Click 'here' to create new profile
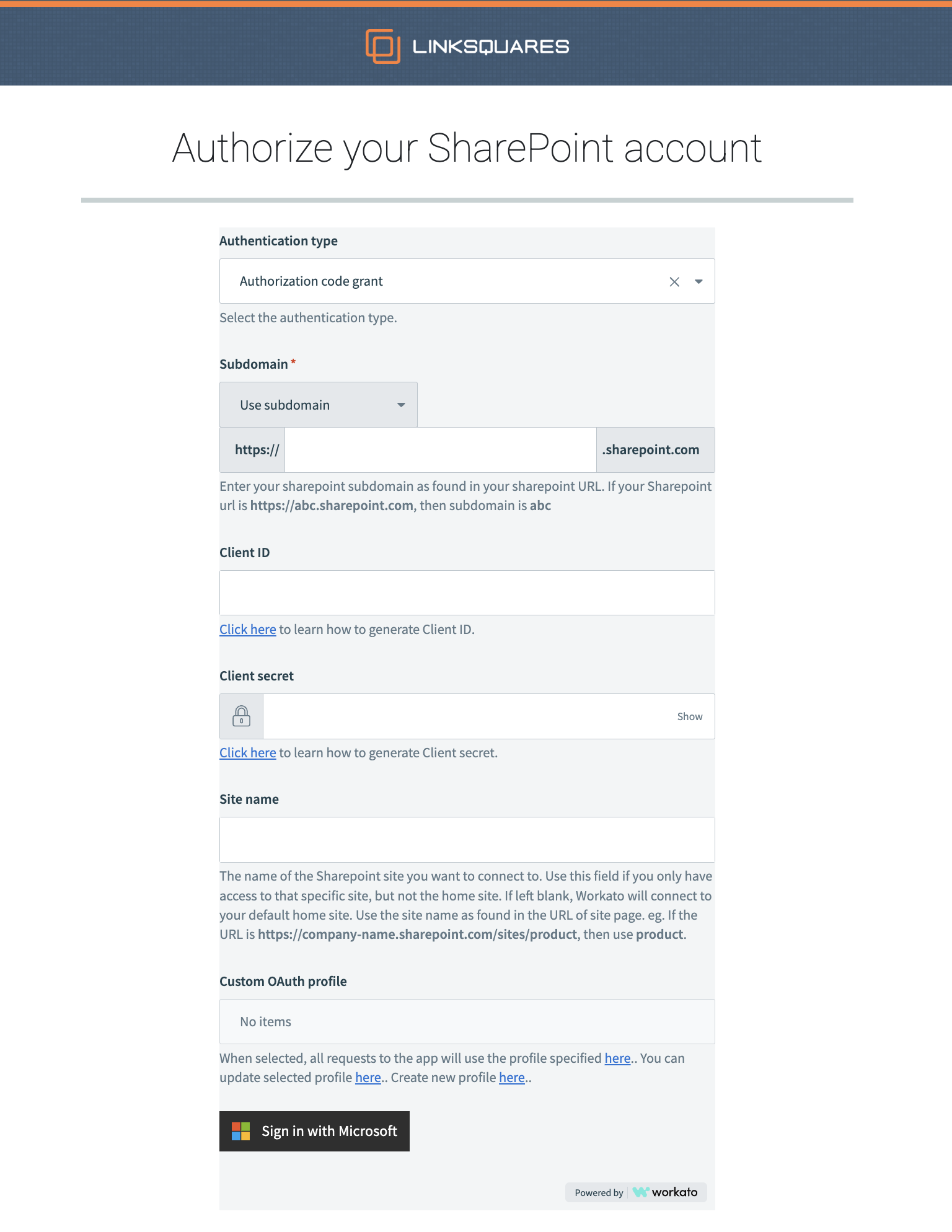 pyautogui.click(x=511, y=1078)
